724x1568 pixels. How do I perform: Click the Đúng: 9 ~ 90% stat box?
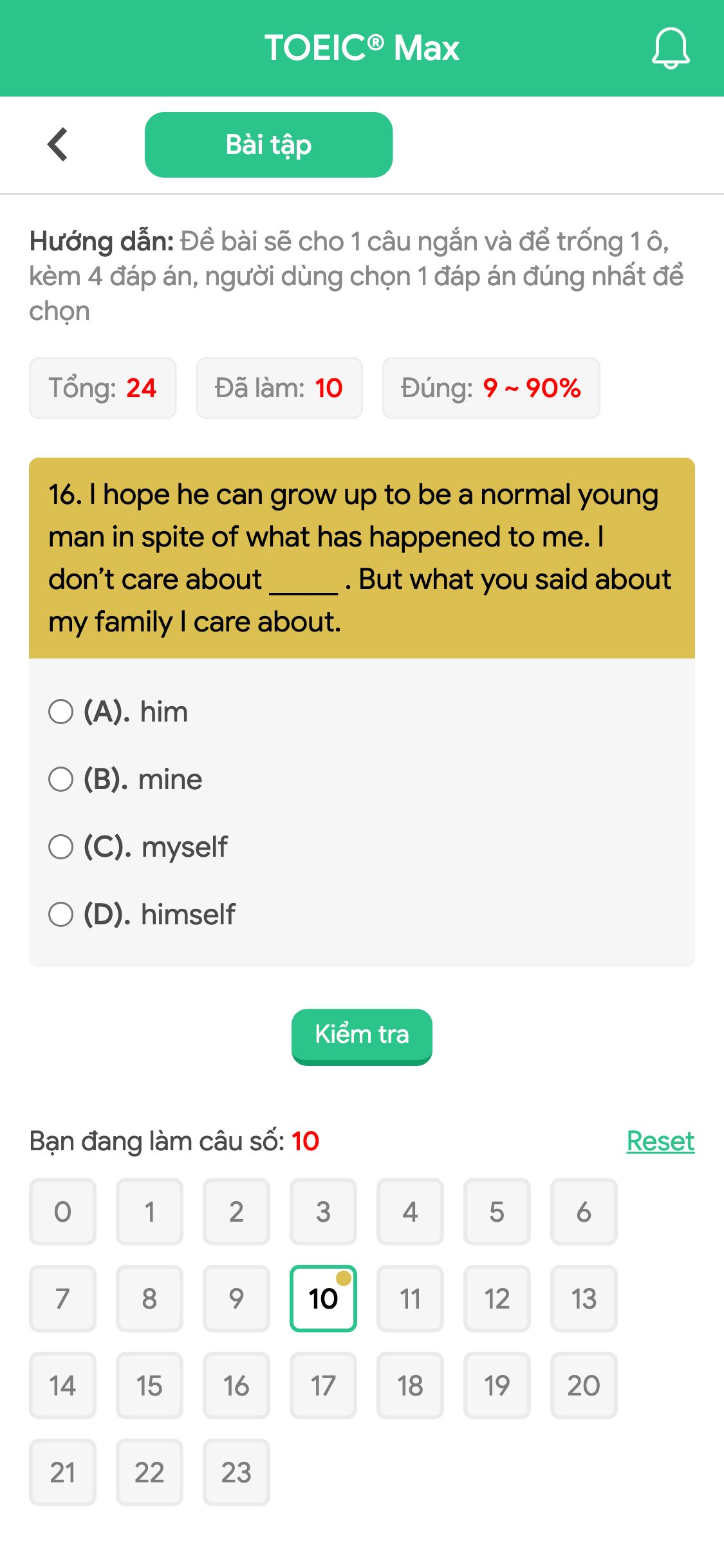pos(491,387)
